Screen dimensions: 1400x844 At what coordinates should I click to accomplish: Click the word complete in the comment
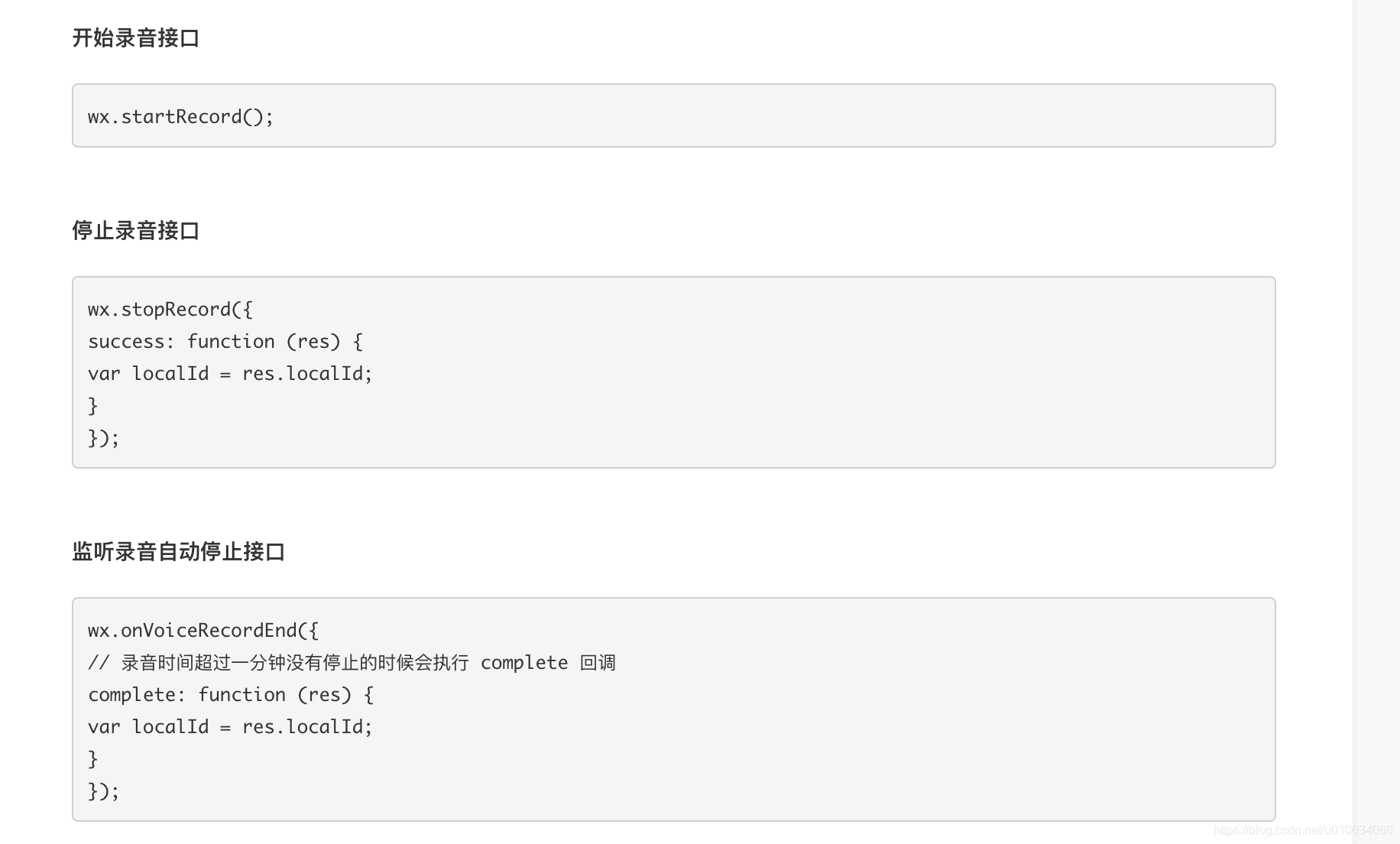(x=524, y=662)
